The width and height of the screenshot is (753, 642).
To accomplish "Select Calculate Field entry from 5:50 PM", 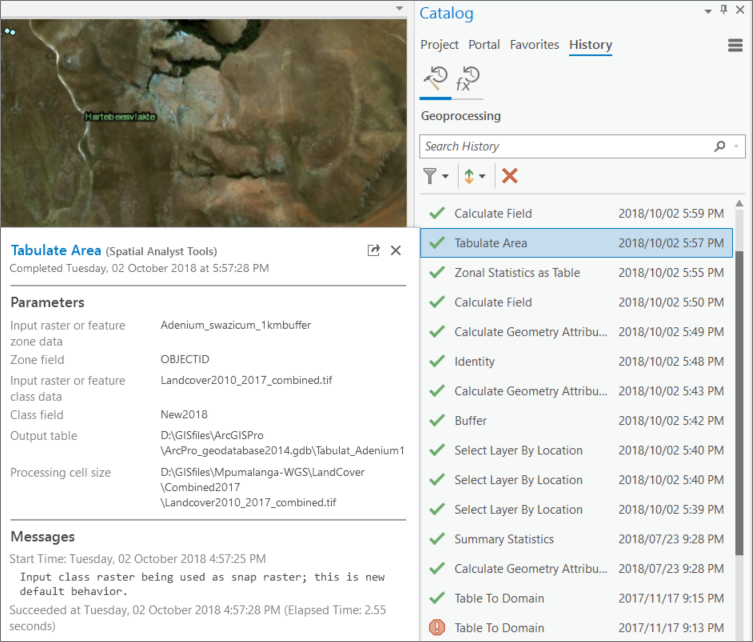I will 576,302.
